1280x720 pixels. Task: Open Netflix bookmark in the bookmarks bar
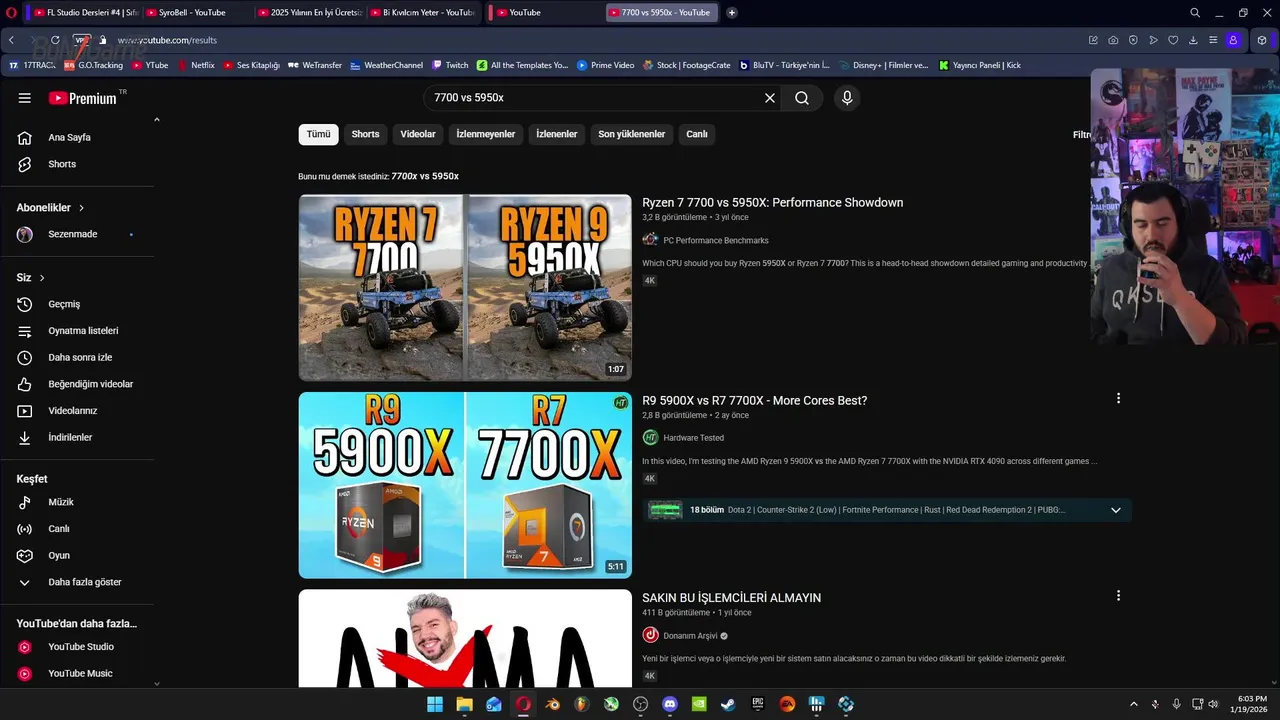196,65
